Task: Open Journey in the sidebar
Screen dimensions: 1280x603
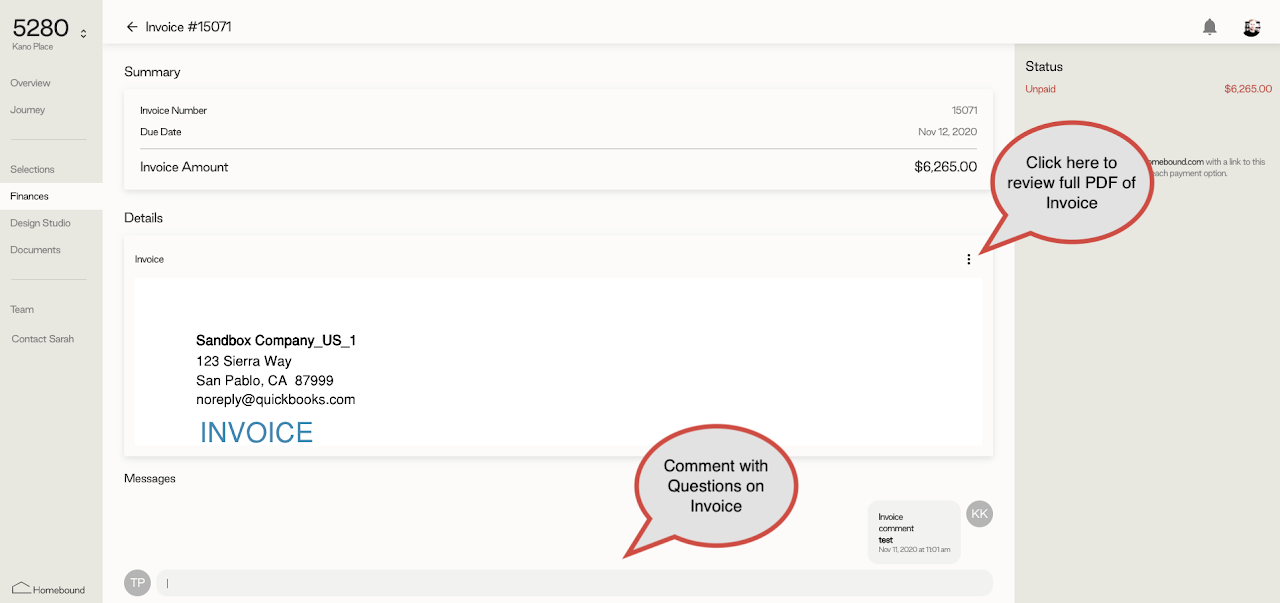Action: click(28, 110)
